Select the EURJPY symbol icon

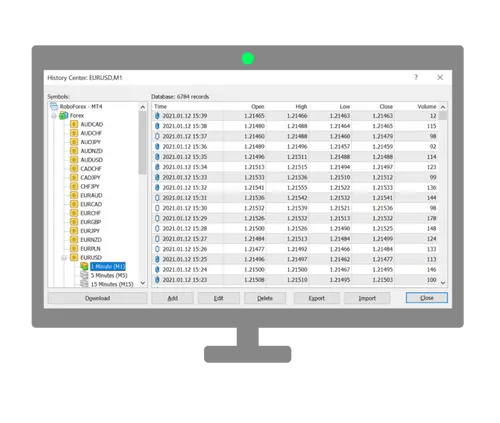[x=74, y=231]
